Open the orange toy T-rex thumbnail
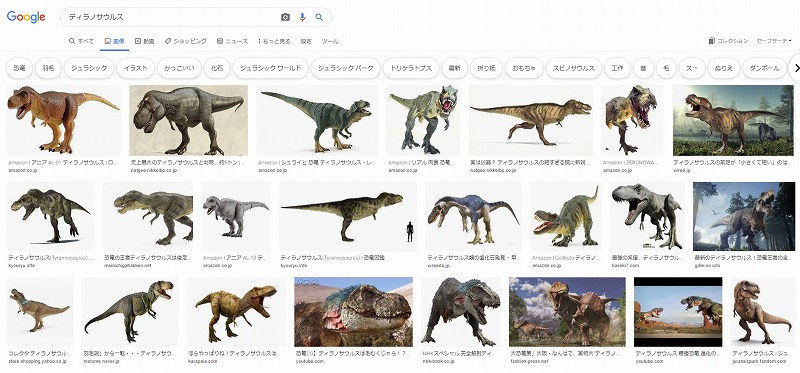800x373 pixels. tap(64, 120)
